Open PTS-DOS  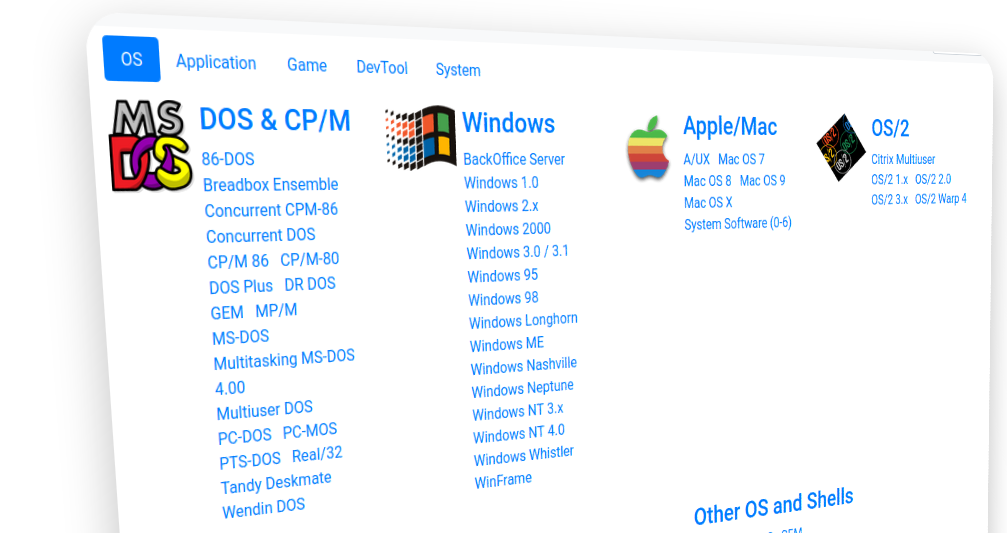pyautogui.click(x=250, y=460)
